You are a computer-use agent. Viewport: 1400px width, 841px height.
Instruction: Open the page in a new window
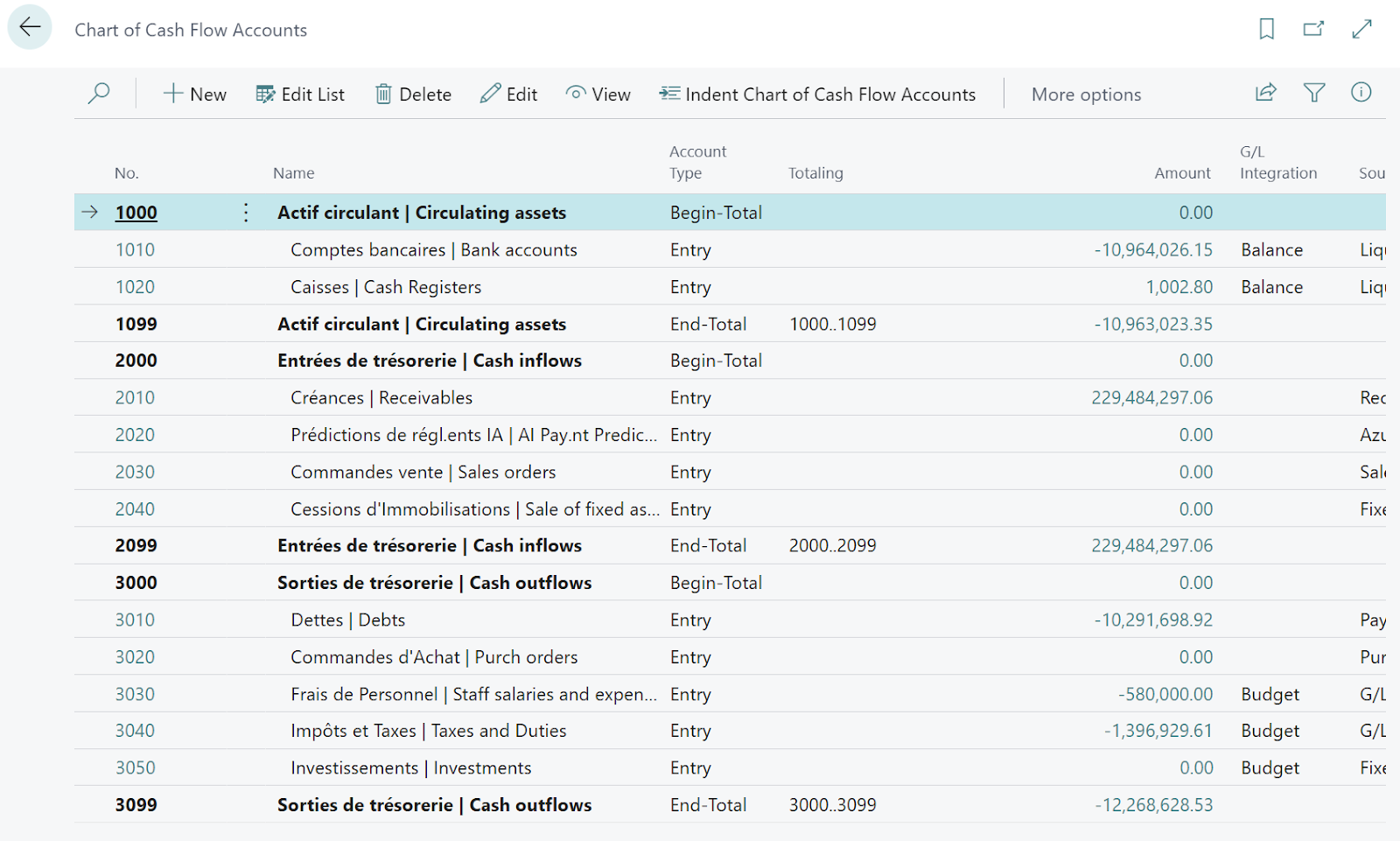[1313, 29]
